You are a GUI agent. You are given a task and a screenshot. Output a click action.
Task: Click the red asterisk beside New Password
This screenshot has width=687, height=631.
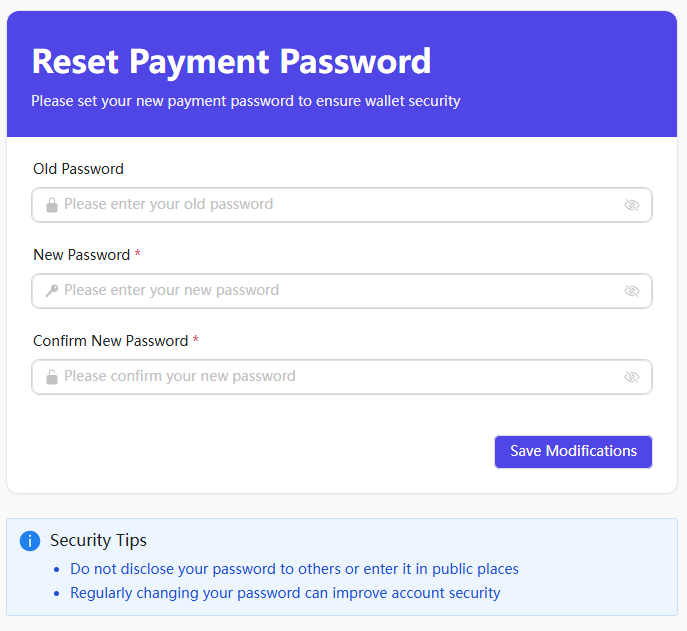138,253
